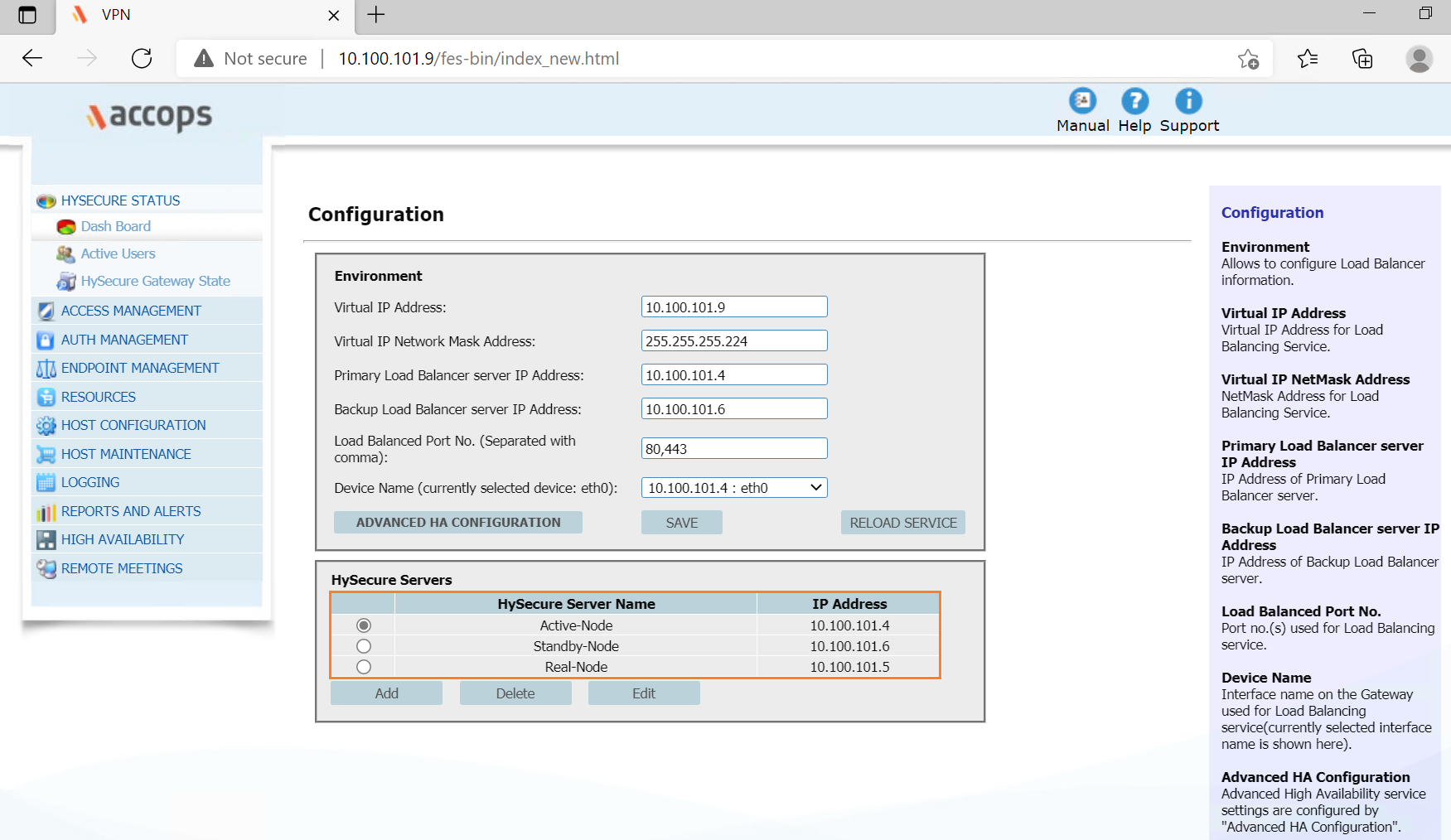Click the RELOAD SERVICE button
This screenshot has width=1451, height=840.
[x=903, y=523]
